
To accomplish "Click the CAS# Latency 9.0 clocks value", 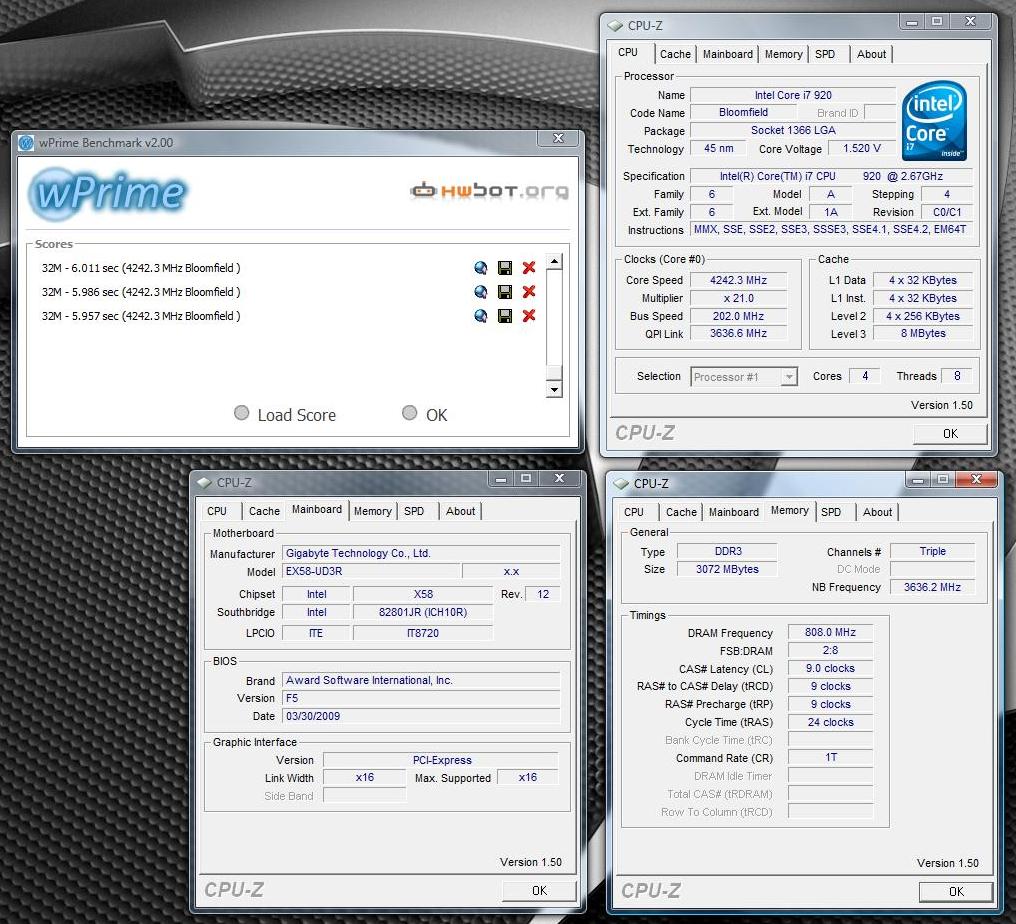I will click(x=830, y=668).
